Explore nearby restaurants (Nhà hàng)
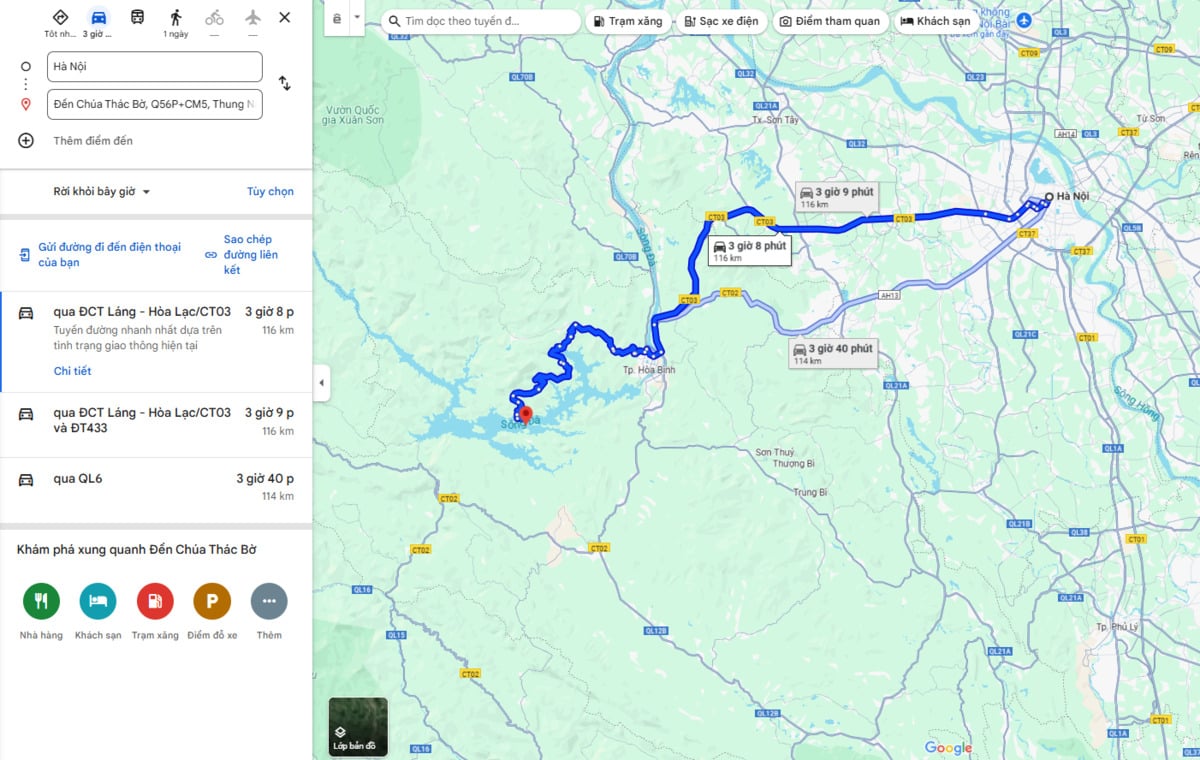The image size is (1200, 760). point(41,601)
